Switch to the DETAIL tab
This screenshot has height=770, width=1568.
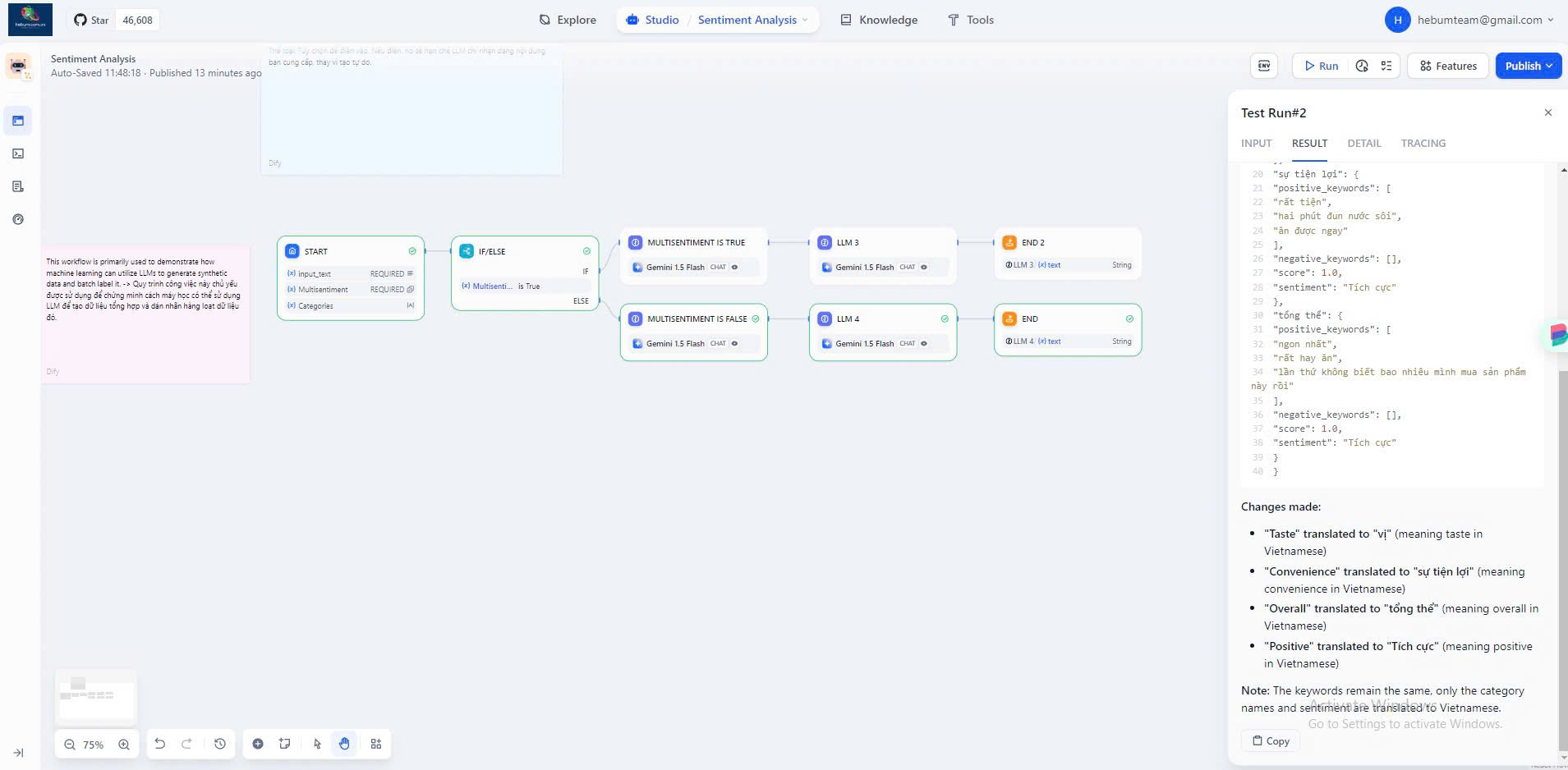pyautogui.click(x=1363, y=143)
